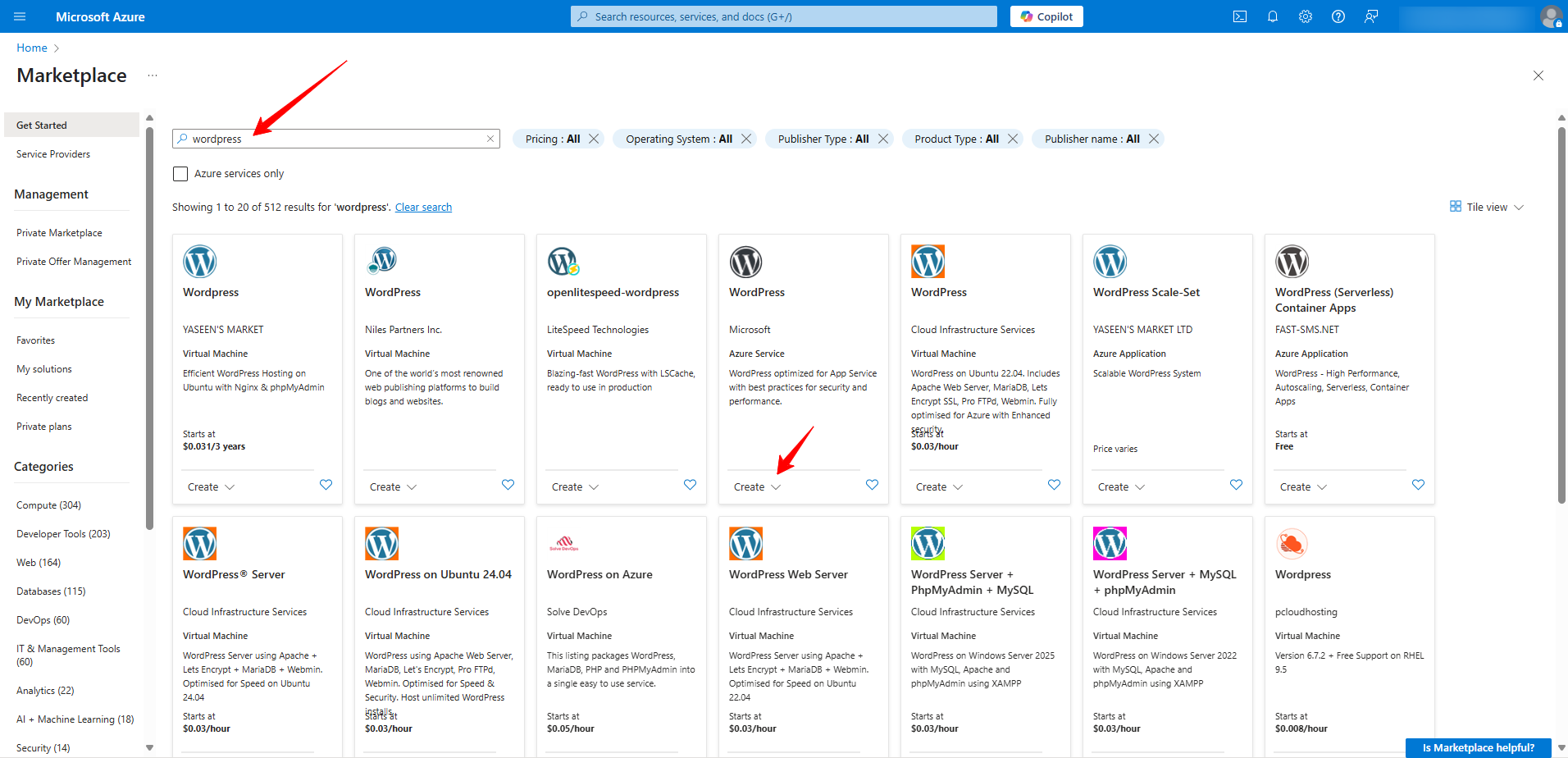Open the notifications bell
The height and width of the screenshot is (758, 1568).
click(1273, 16)
